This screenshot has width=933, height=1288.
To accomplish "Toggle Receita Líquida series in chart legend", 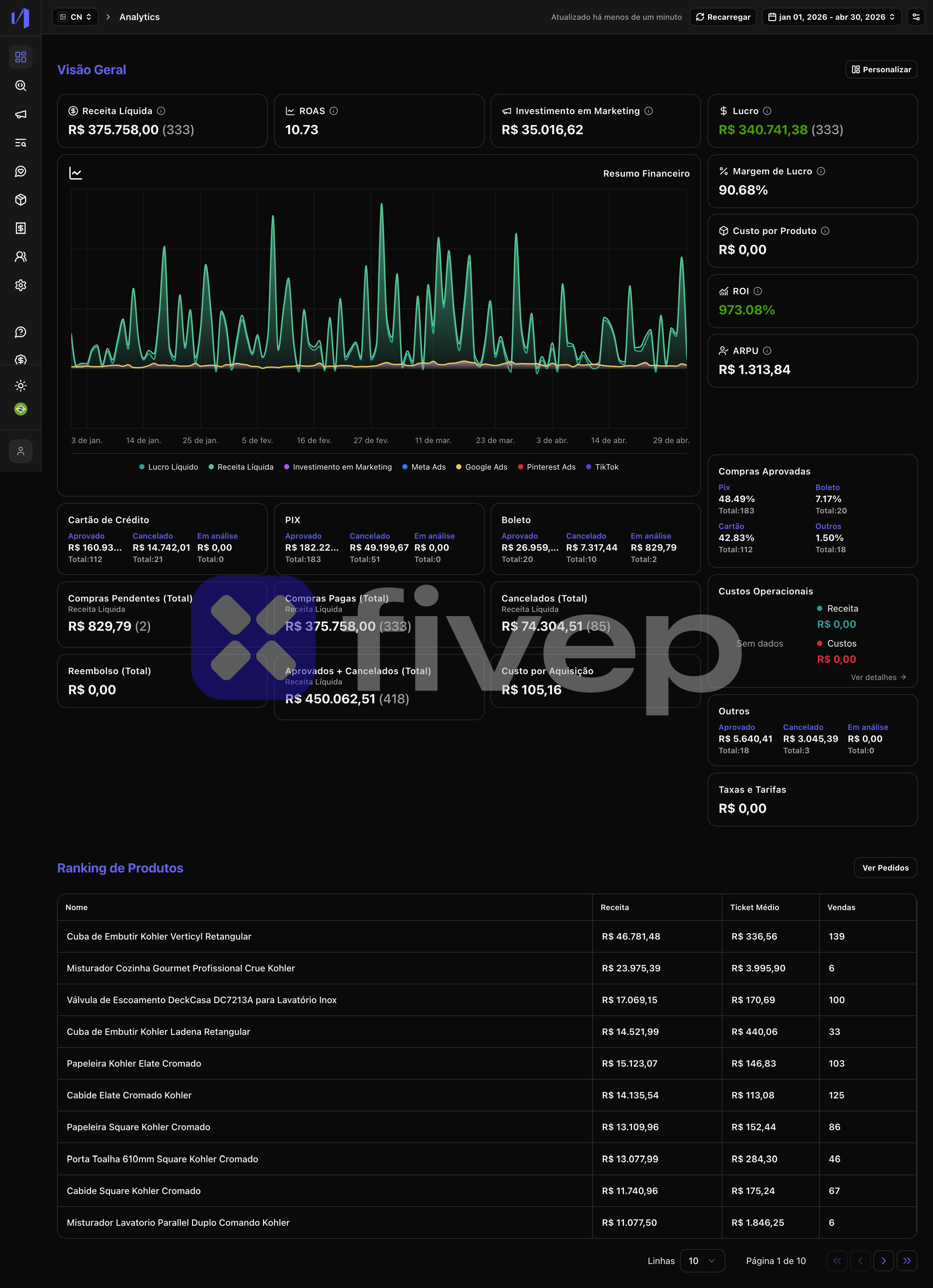I will tap(241, 467).
